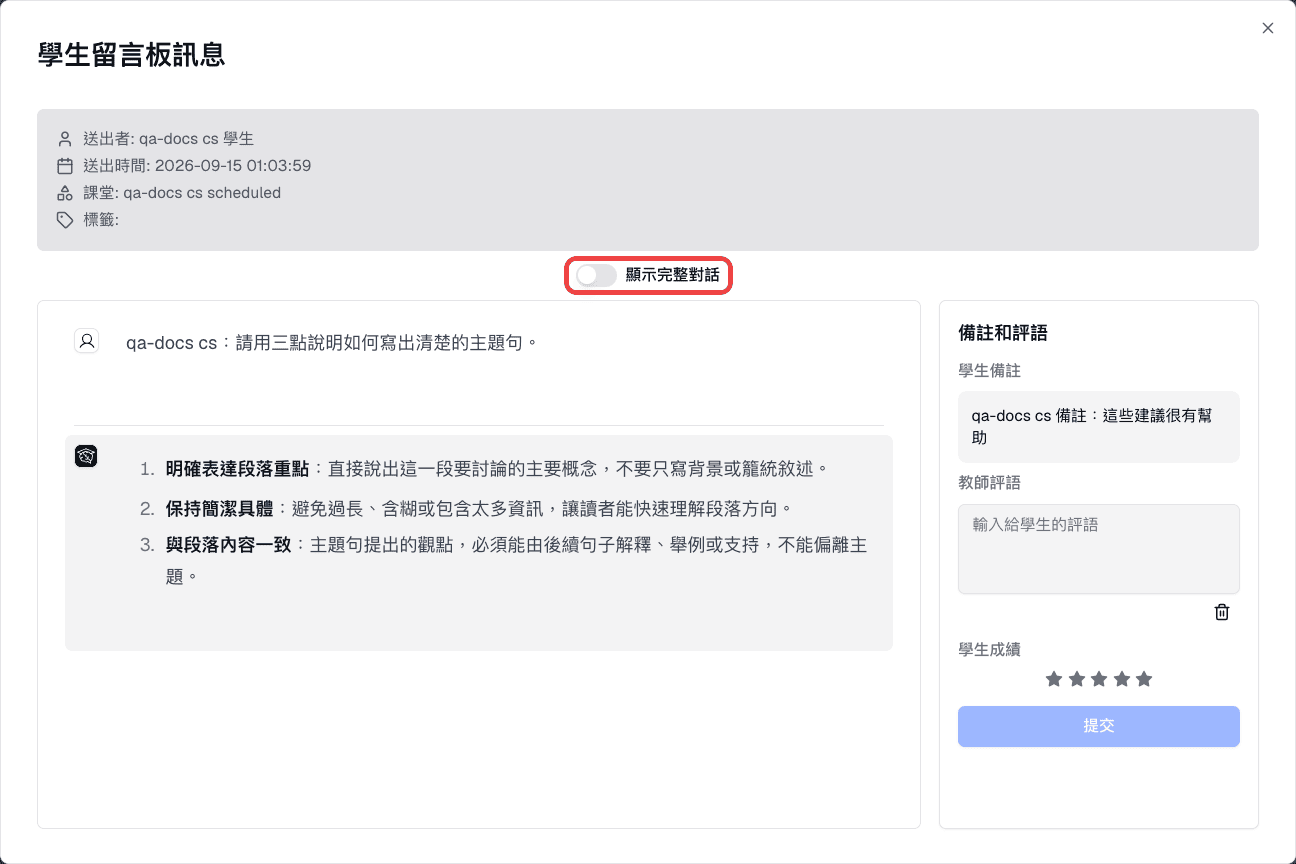Click the 學生成績 label
Screen dimensions: 1296x864
pyautogui.click(x=989, y=650)
